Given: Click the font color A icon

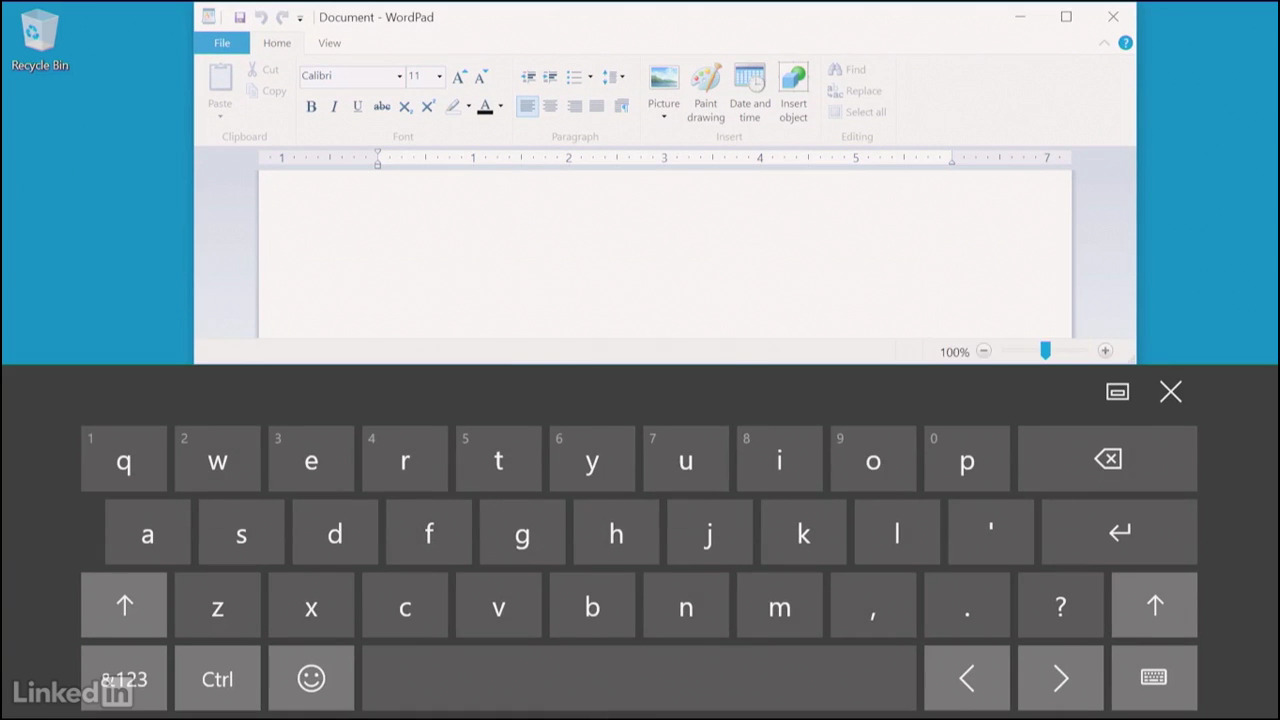Looking at the screenshot, I should (485, 106).
